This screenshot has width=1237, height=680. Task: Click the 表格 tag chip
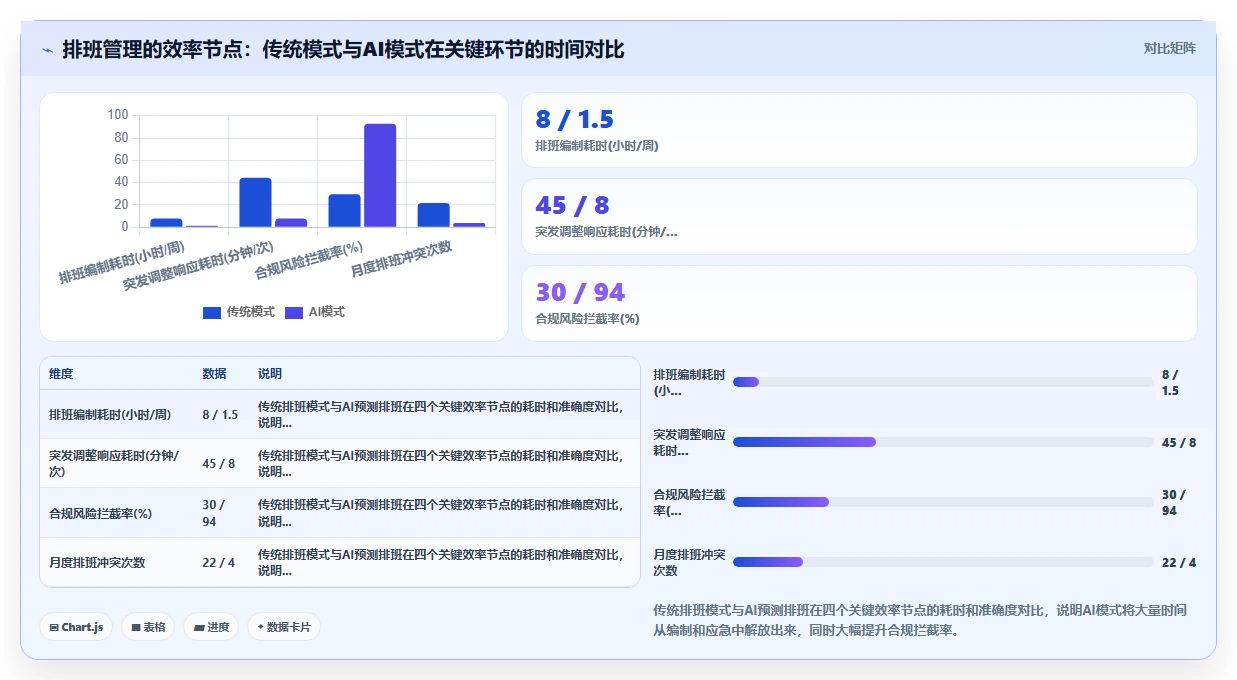pos(148,627)
